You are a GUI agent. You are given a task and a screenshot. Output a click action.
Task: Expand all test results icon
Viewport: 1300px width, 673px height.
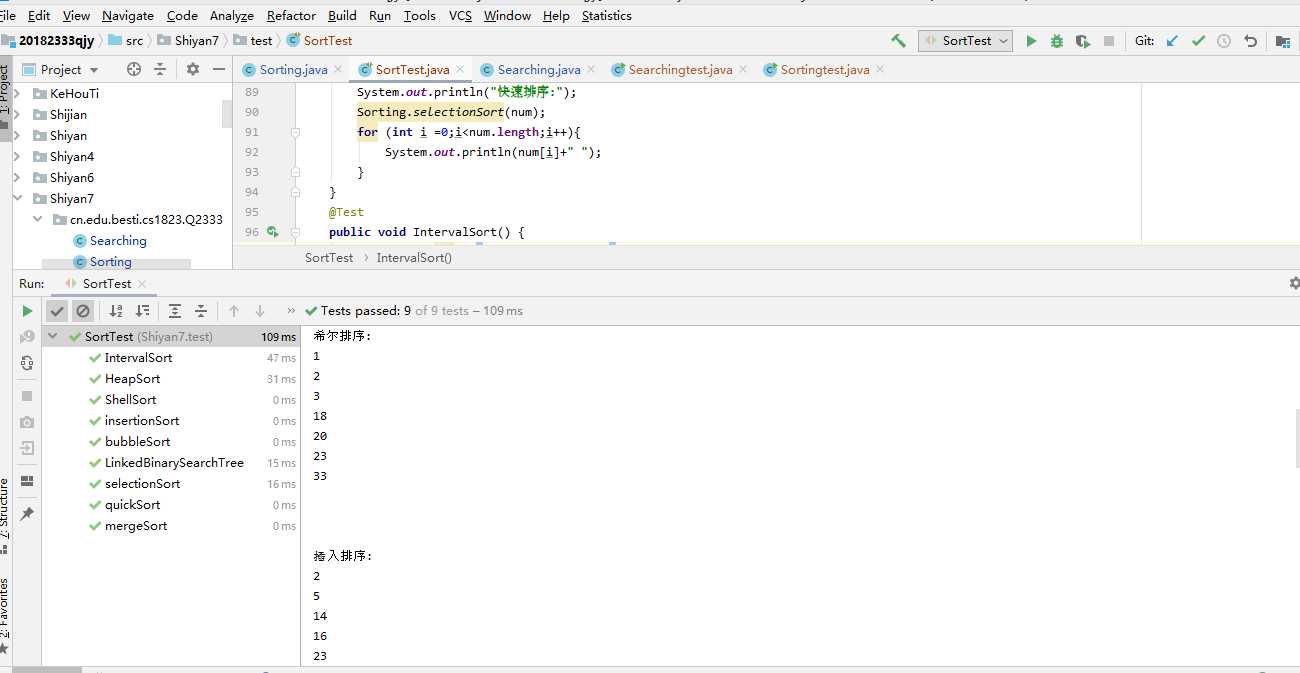point(175,311)
